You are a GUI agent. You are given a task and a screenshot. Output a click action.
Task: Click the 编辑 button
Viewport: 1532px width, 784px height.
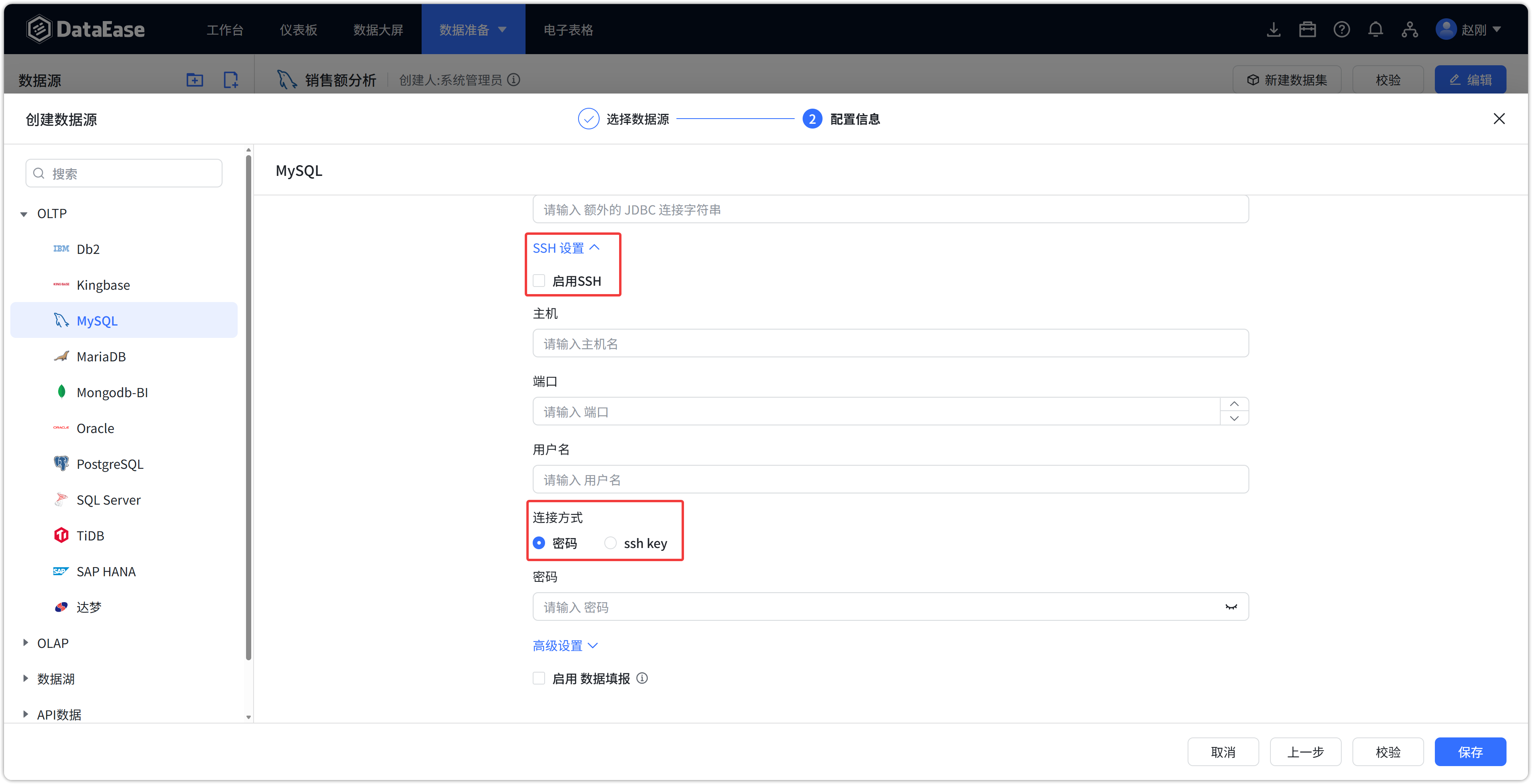[1470, 80]
